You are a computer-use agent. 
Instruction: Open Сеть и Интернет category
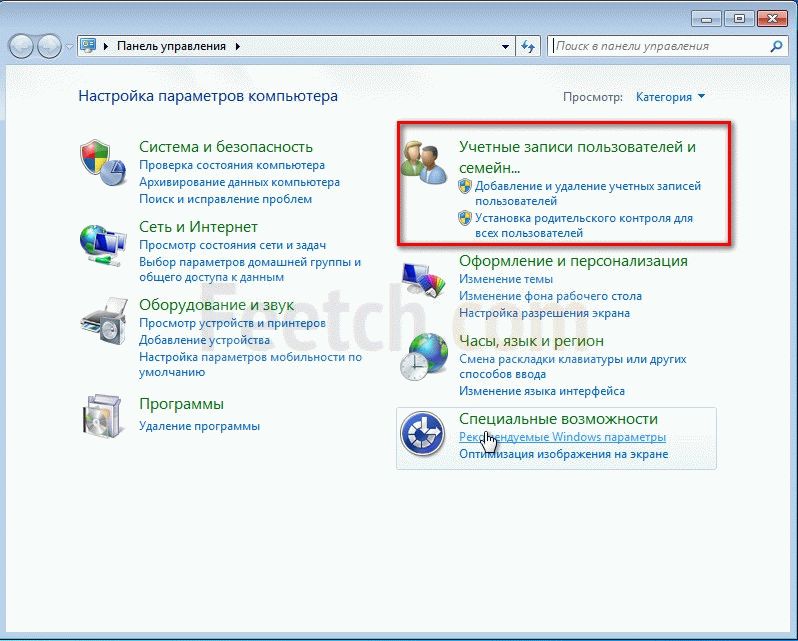pyautogui.click(x=198, y=226)
